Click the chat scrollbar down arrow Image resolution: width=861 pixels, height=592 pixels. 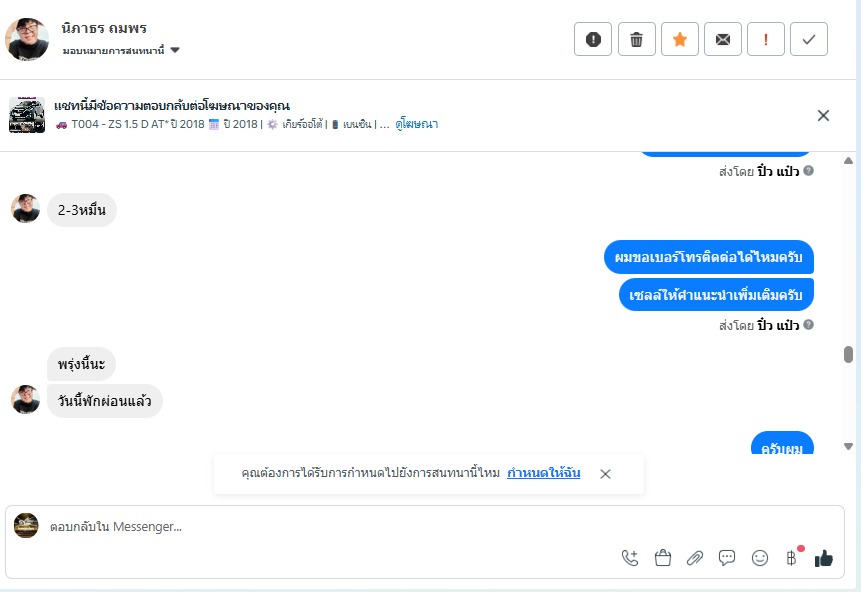(849, 446)
